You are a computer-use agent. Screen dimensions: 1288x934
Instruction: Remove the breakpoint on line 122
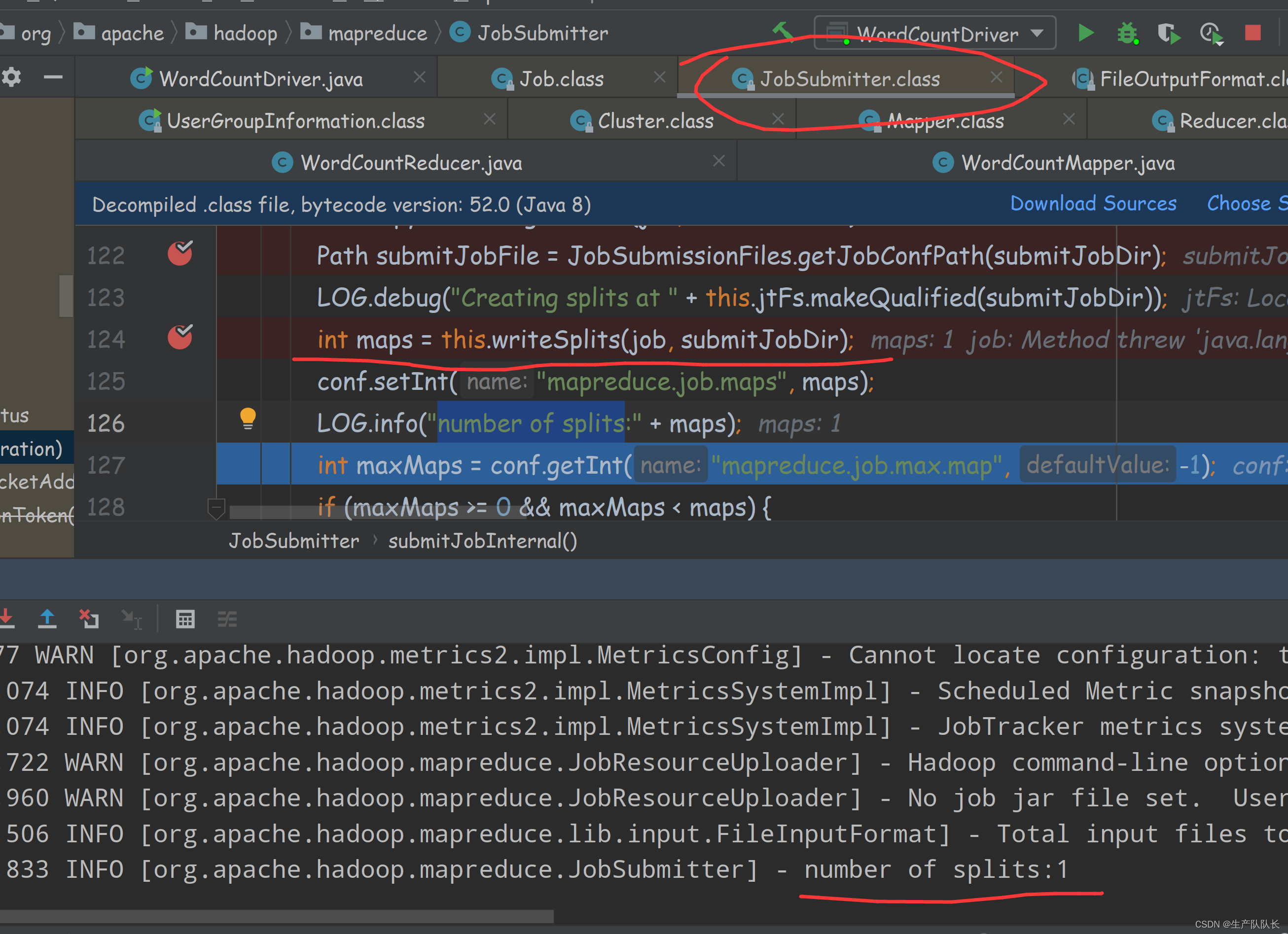coord(180,254)
